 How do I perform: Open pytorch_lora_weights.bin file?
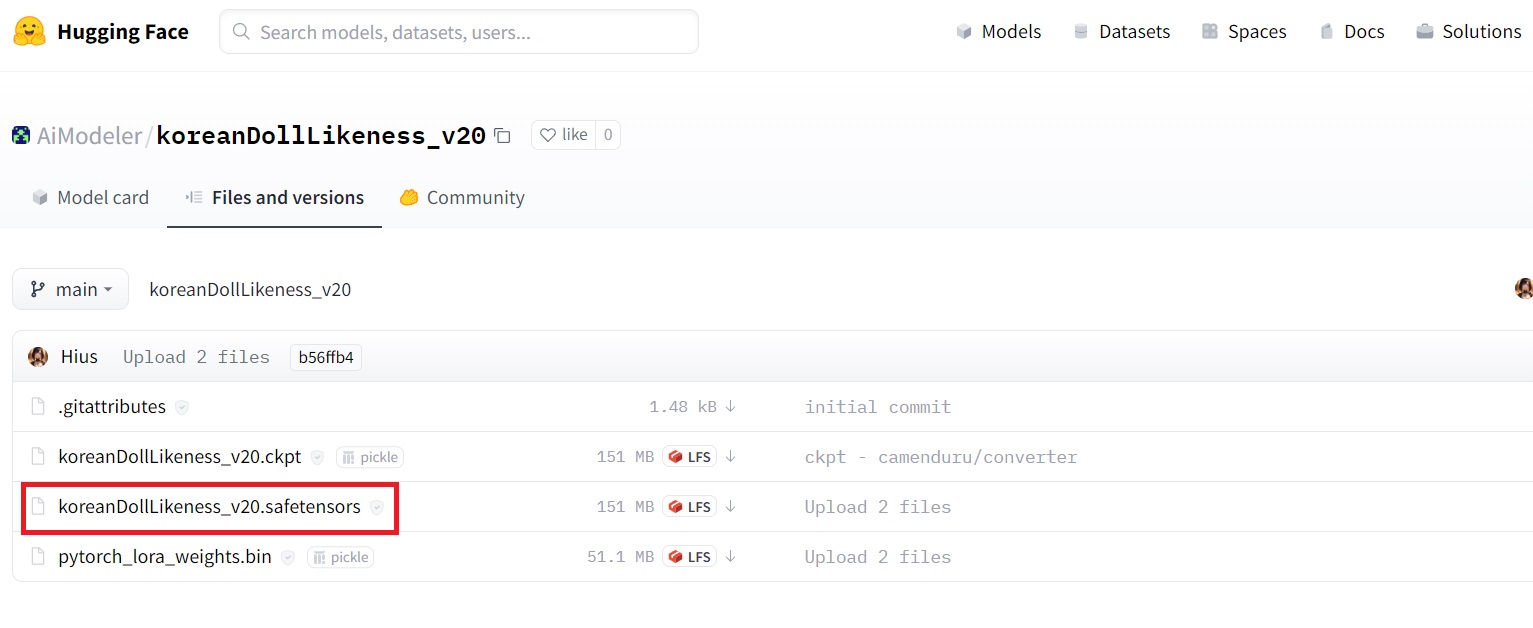(x=165, y=557)
